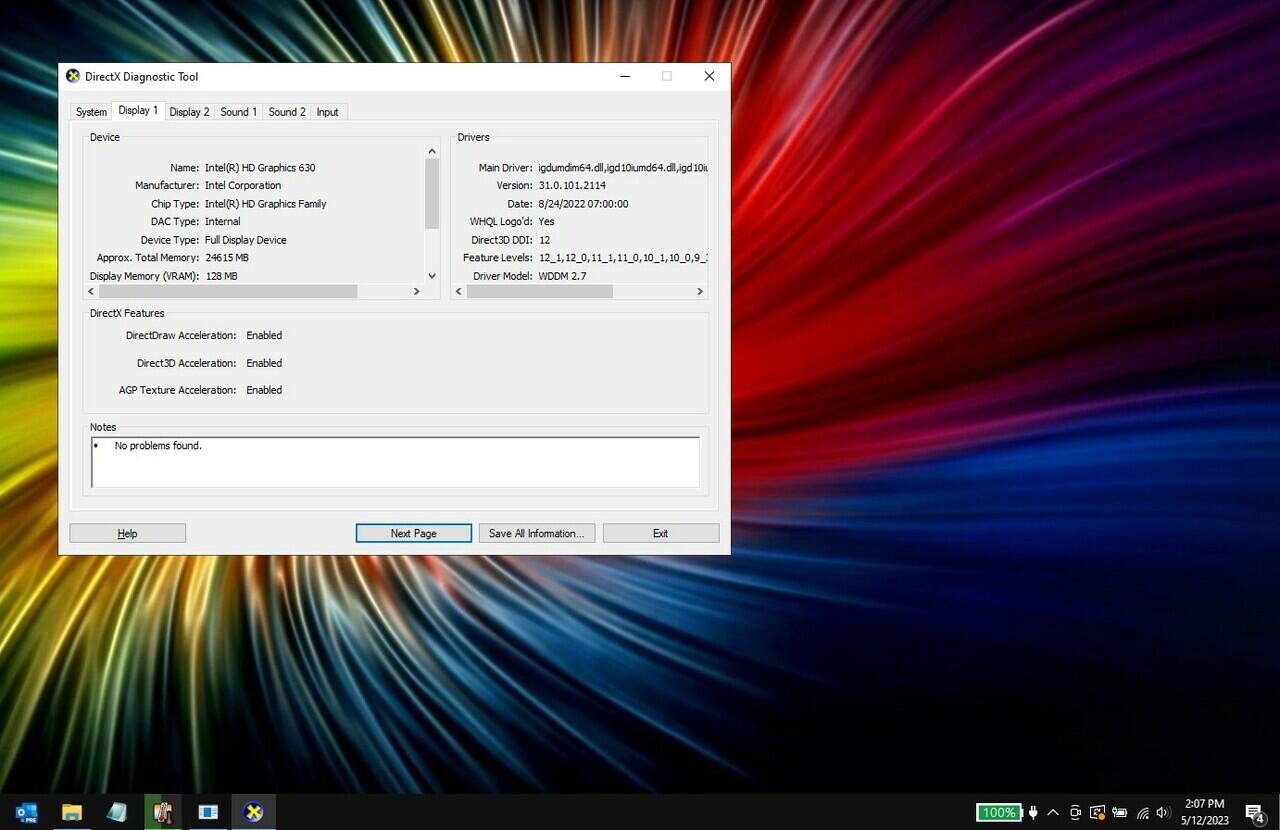1280x830 pixels.
Task: Click driver version 31.0.101.2114
Action: (572, 185)
